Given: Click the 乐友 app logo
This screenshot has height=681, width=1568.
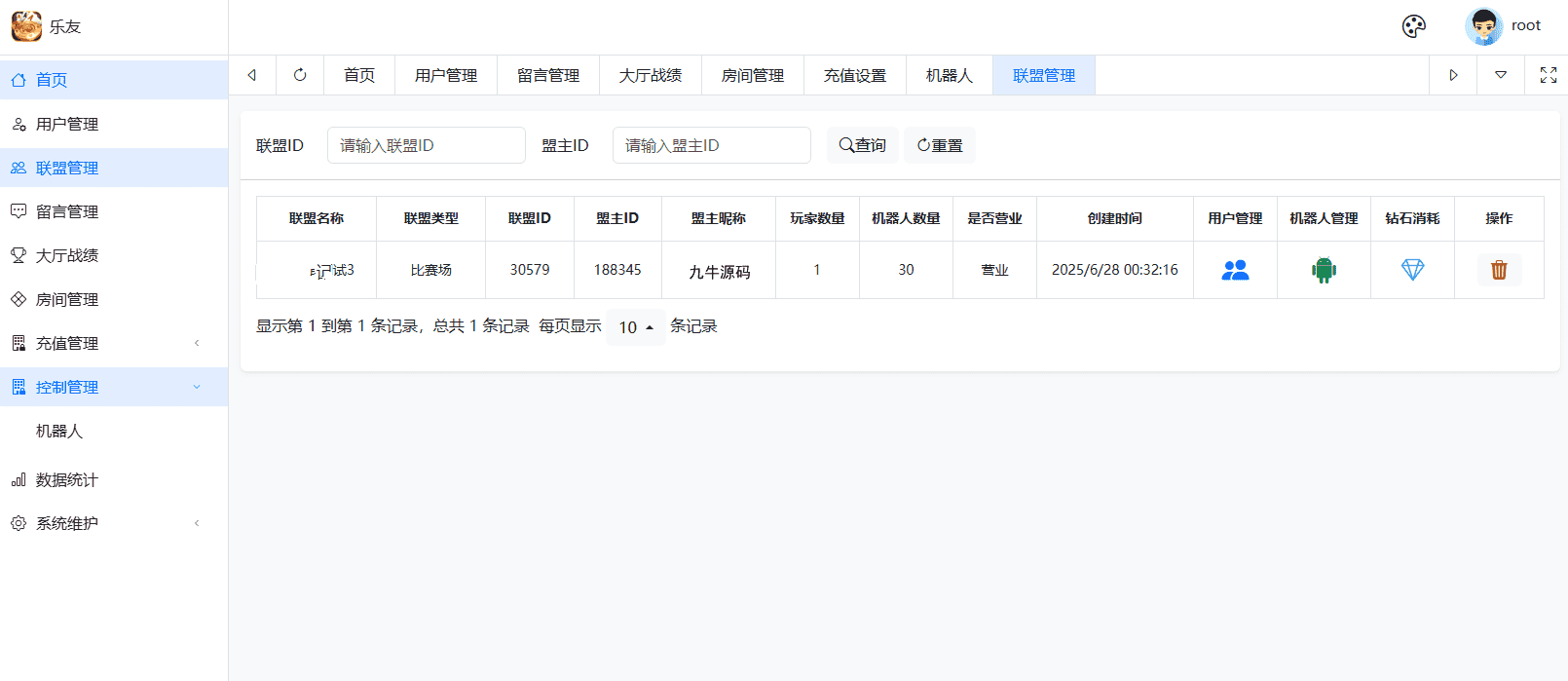Looking at the screenshot, I should [26, 26].
